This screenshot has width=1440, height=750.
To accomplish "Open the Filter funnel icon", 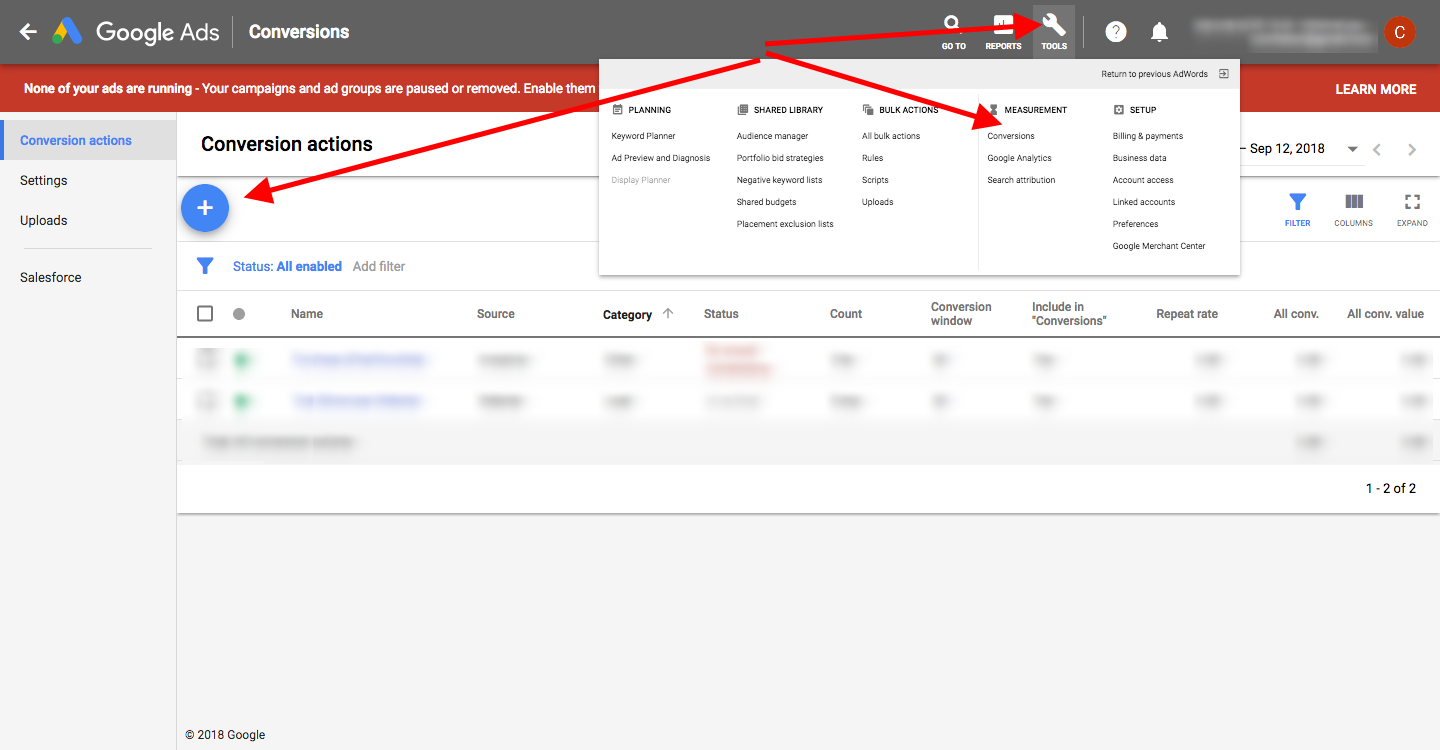I will (x=1297, y=208).
